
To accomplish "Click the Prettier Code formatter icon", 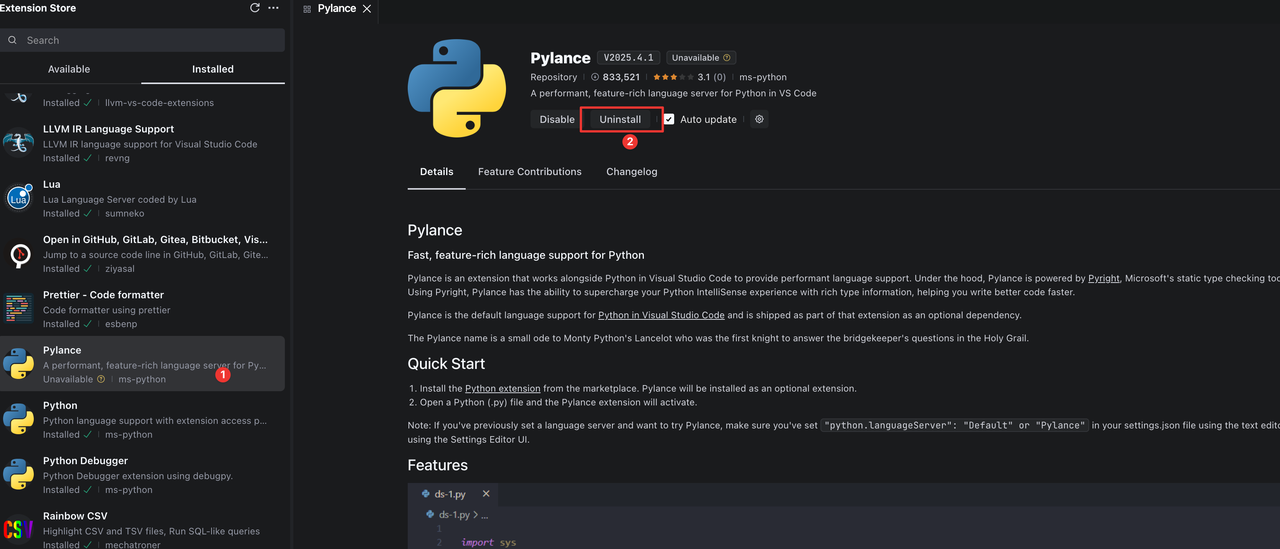I will point(18,309).
